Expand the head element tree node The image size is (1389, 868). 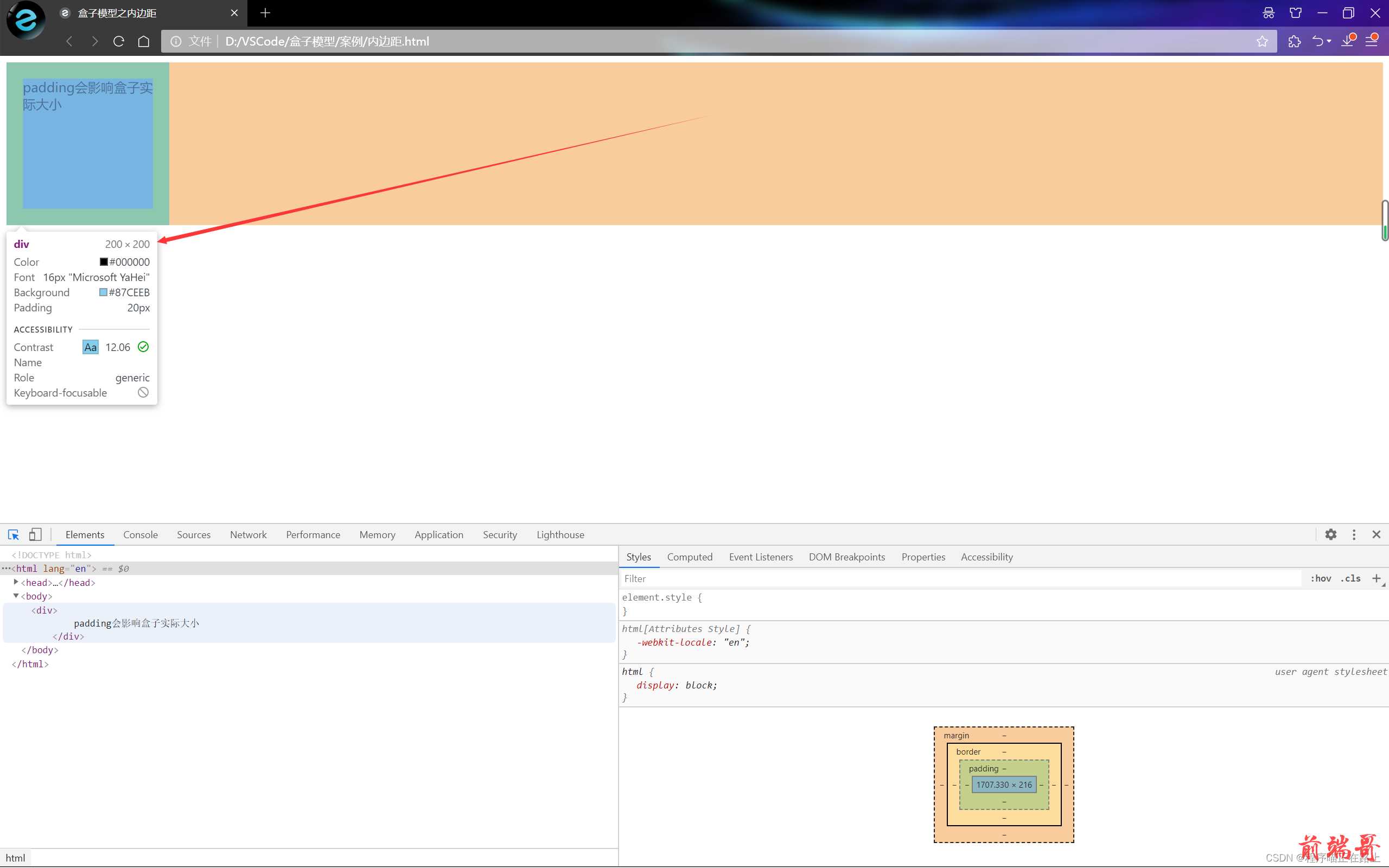pyautogui.click(x=15, y=582)
